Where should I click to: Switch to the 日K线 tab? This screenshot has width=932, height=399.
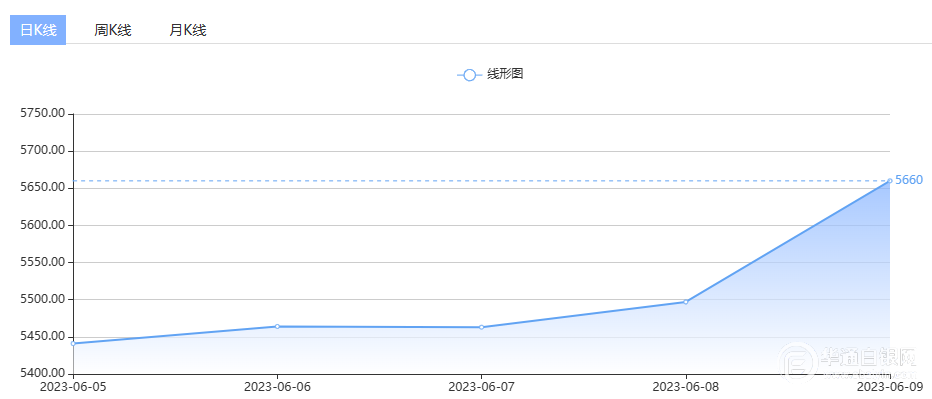pos(38,30)
